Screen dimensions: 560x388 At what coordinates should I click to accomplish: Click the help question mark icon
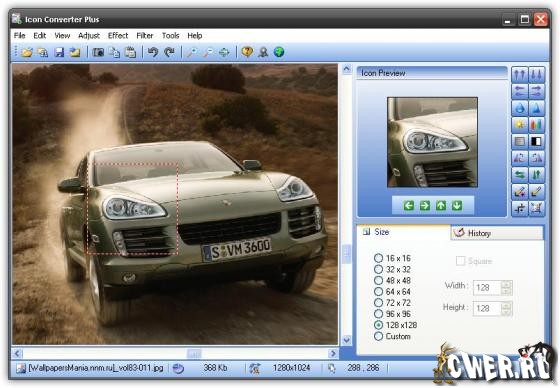coord(247,52)
